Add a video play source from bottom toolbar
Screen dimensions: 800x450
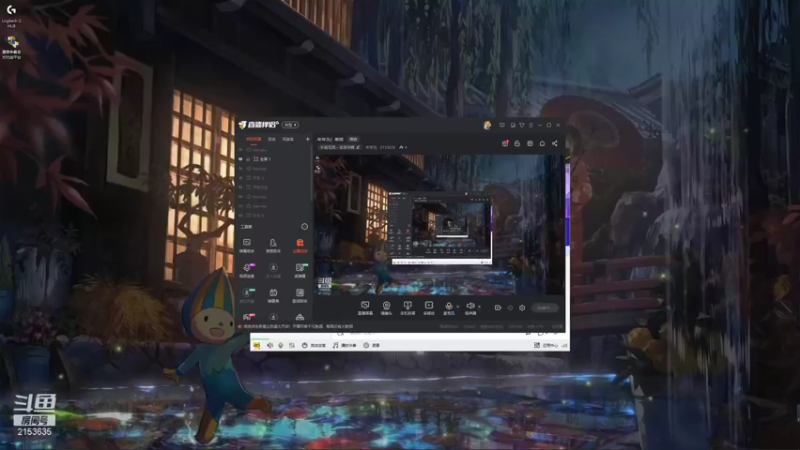pyautogui.click(x=429, y=308)
